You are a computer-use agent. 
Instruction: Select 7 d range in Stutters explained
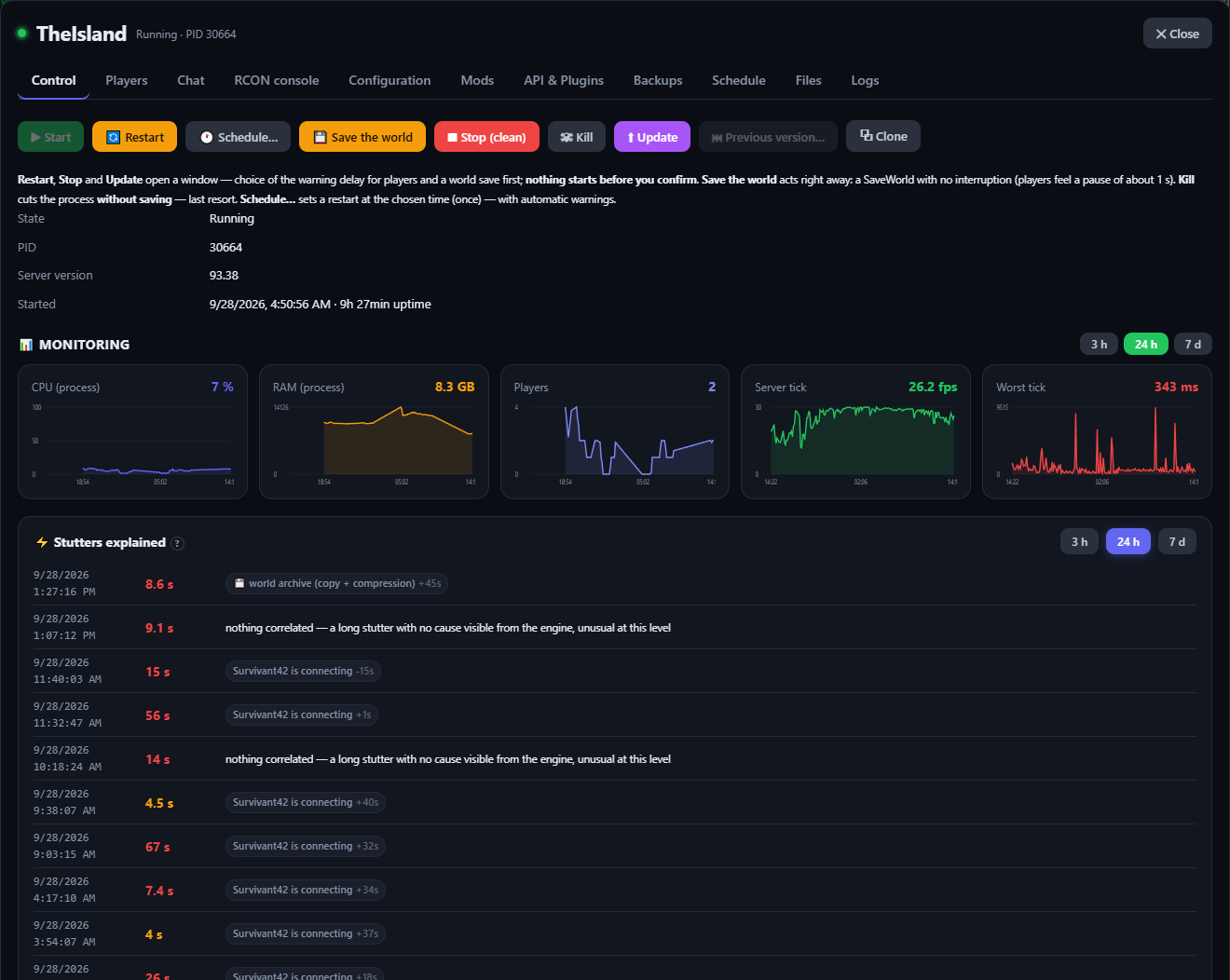[x=1178, y=541]
